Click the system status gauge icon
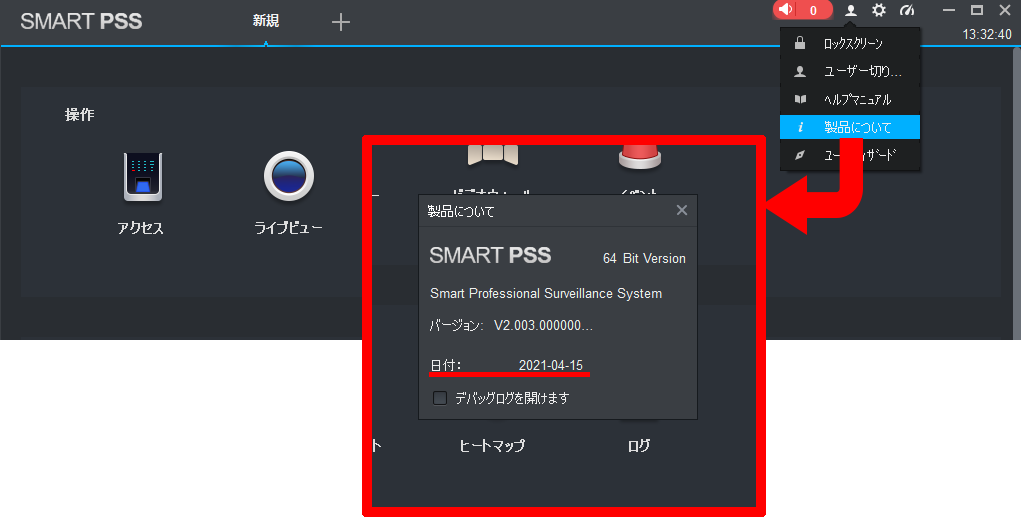 (907, 10)
